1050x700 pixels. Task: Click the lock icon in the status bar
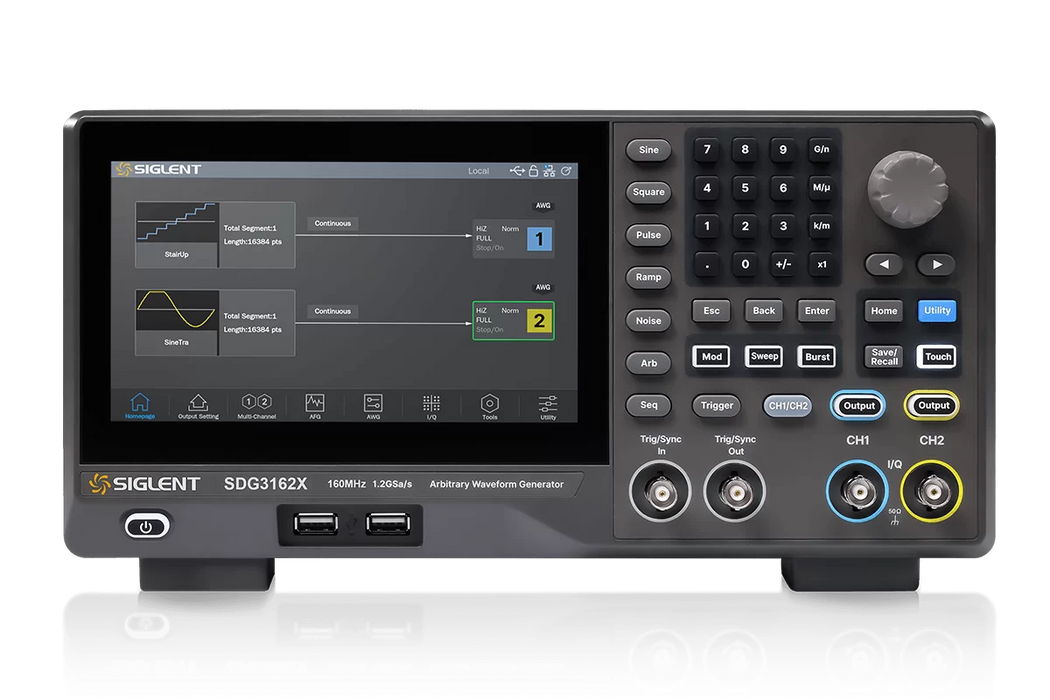click(x=534, y=171)
